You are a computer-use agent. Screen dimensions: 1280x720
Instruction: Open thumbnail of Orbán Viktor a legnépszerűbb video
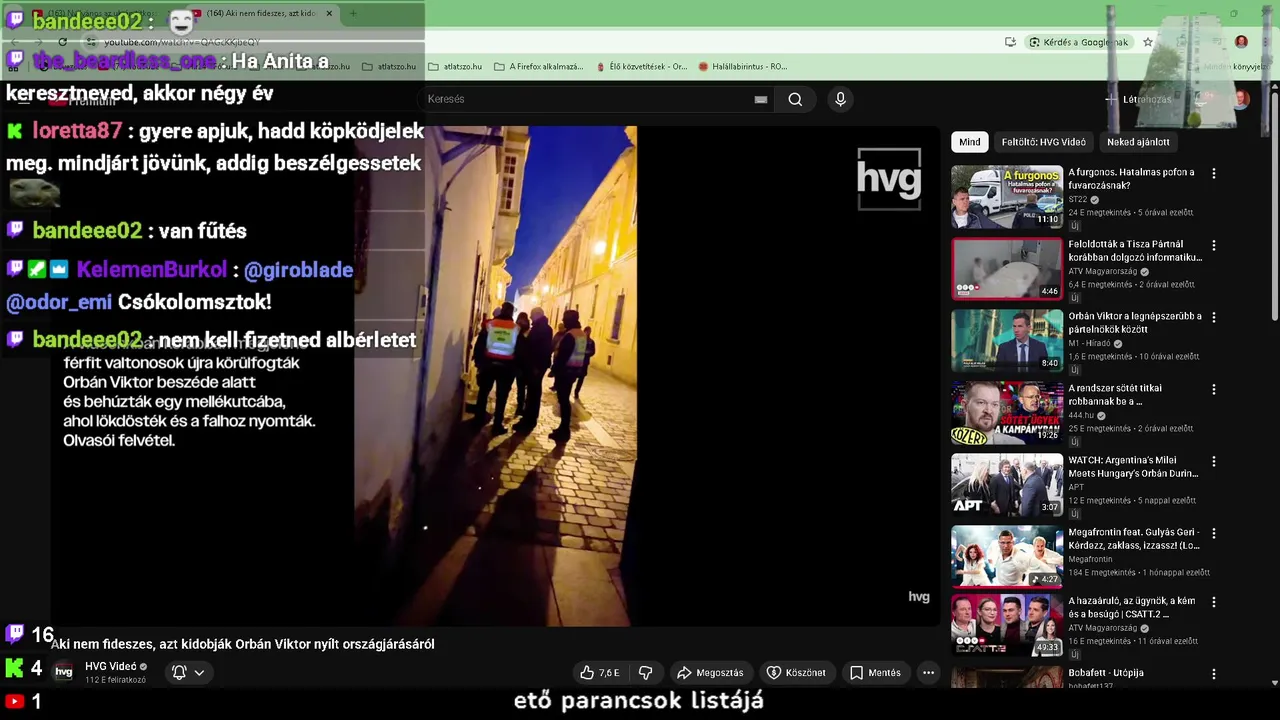(1007, 341)
